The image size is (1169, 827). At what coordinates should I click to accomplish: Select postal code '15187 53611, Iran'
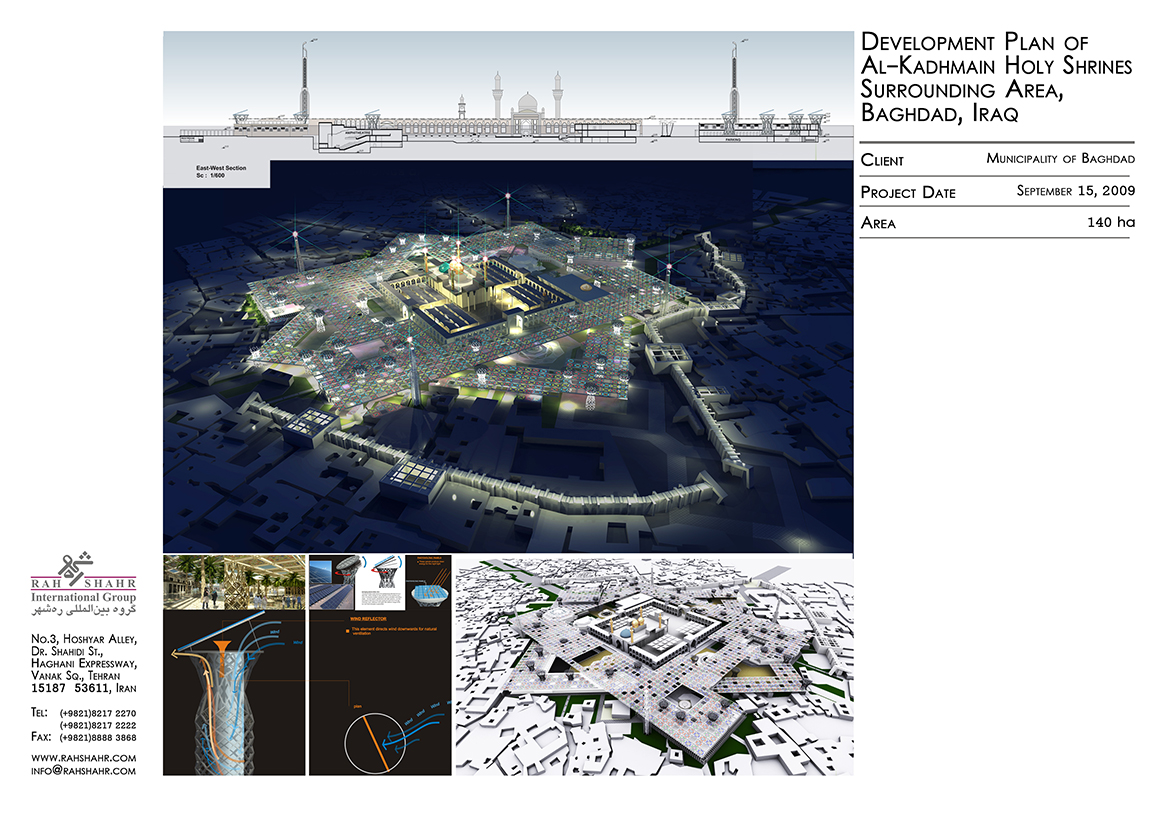pos(84,688)
